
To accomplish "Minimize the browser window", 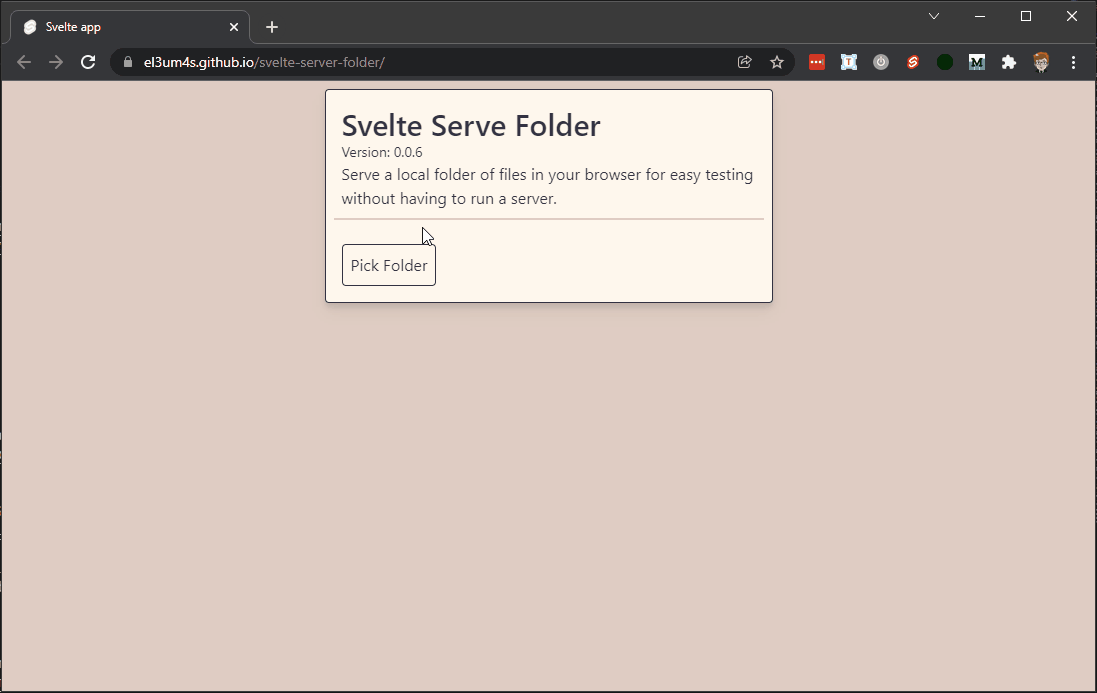I will [x=980, y=16].
